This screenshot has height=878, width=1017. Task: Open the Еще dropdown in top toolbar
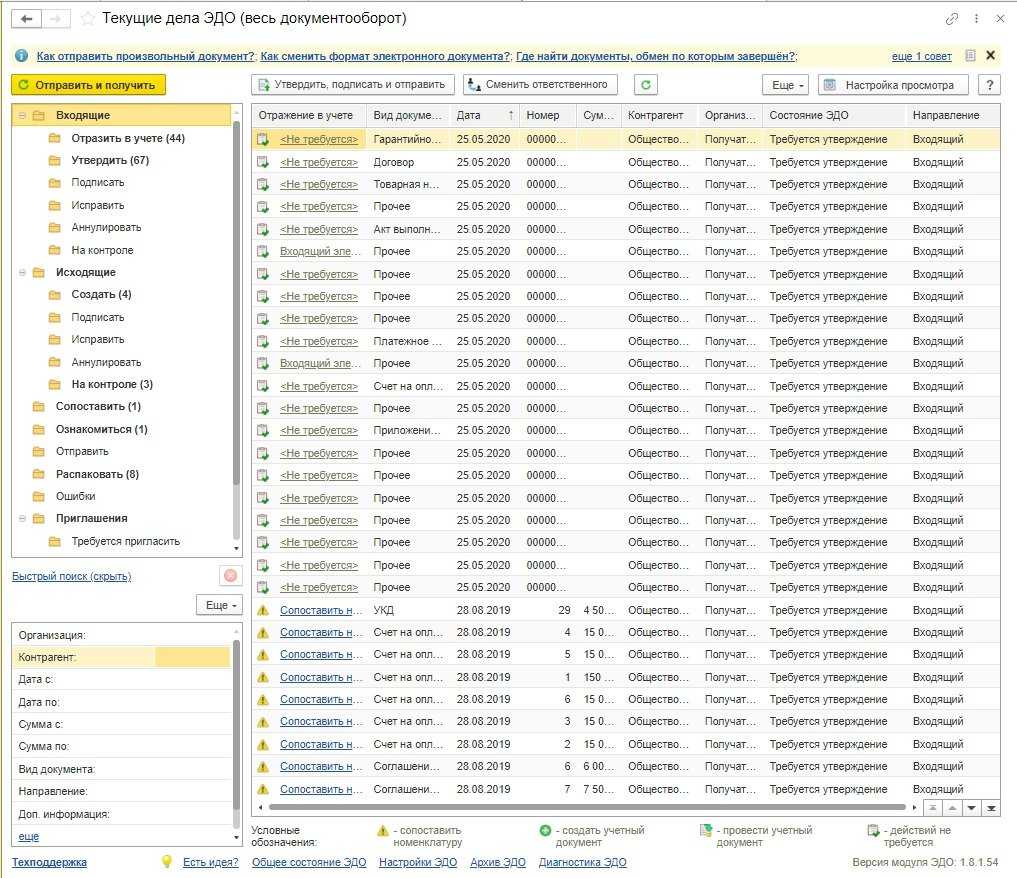coord(784,85)
